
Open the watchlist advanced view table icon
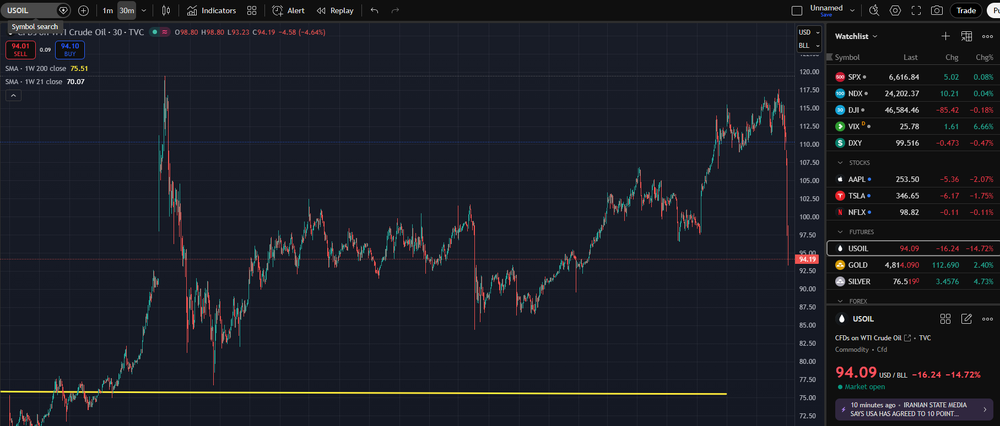[966, 36]
